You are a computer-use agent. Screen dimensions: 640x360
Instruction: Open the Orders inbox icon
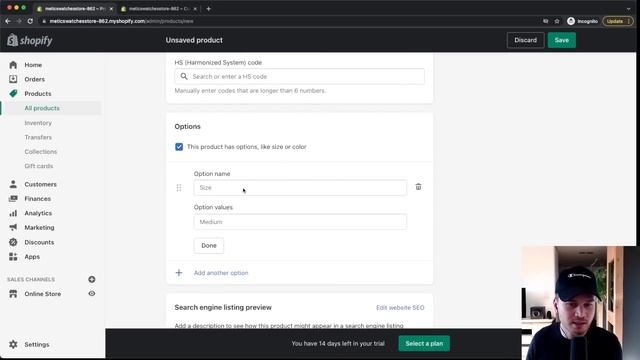pyautogui.click(x=13, y=79)
